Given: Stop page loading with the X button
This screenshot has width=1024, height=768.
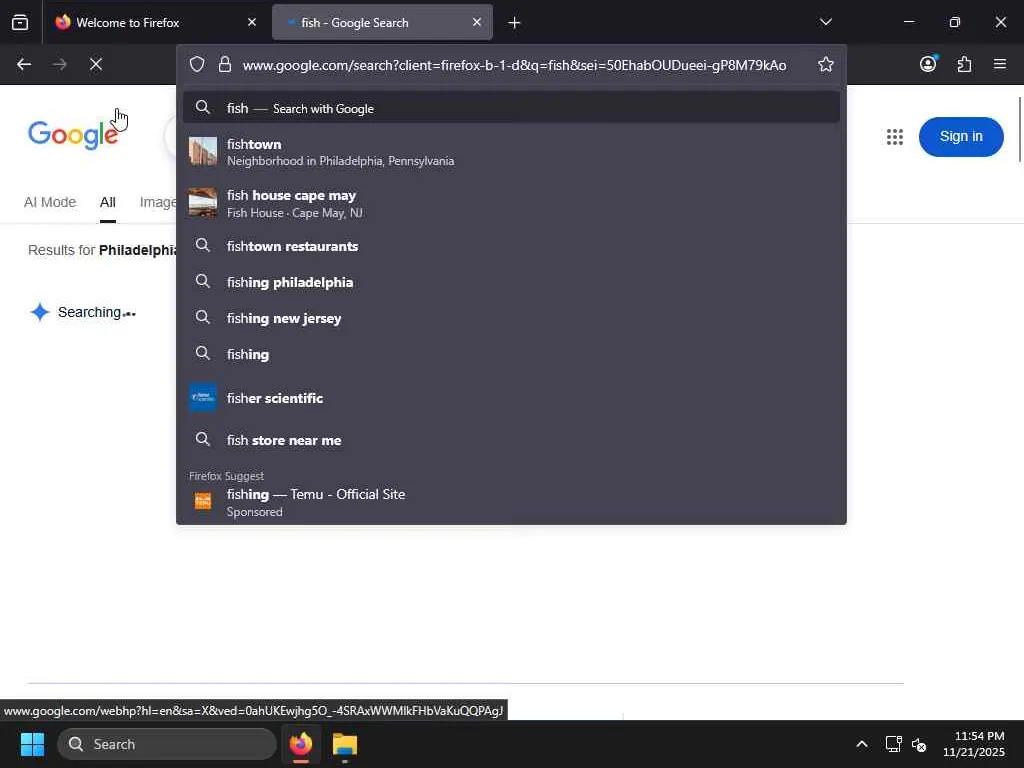Looking at the screenshot, I should pyautogui.click(x=96, y=64).
